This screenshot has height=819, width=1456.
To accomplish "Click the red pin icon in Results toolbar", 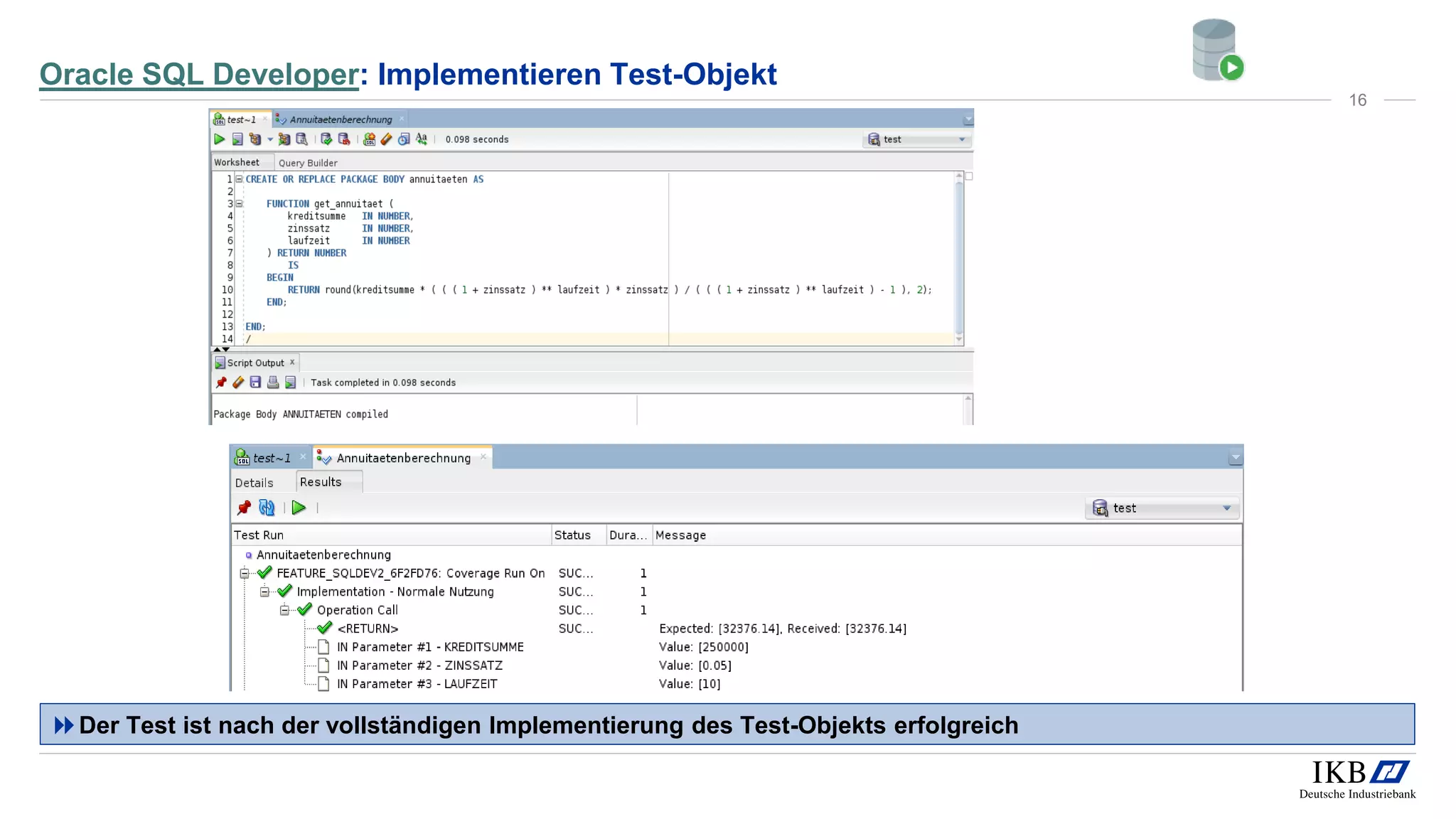I will 244,508.
